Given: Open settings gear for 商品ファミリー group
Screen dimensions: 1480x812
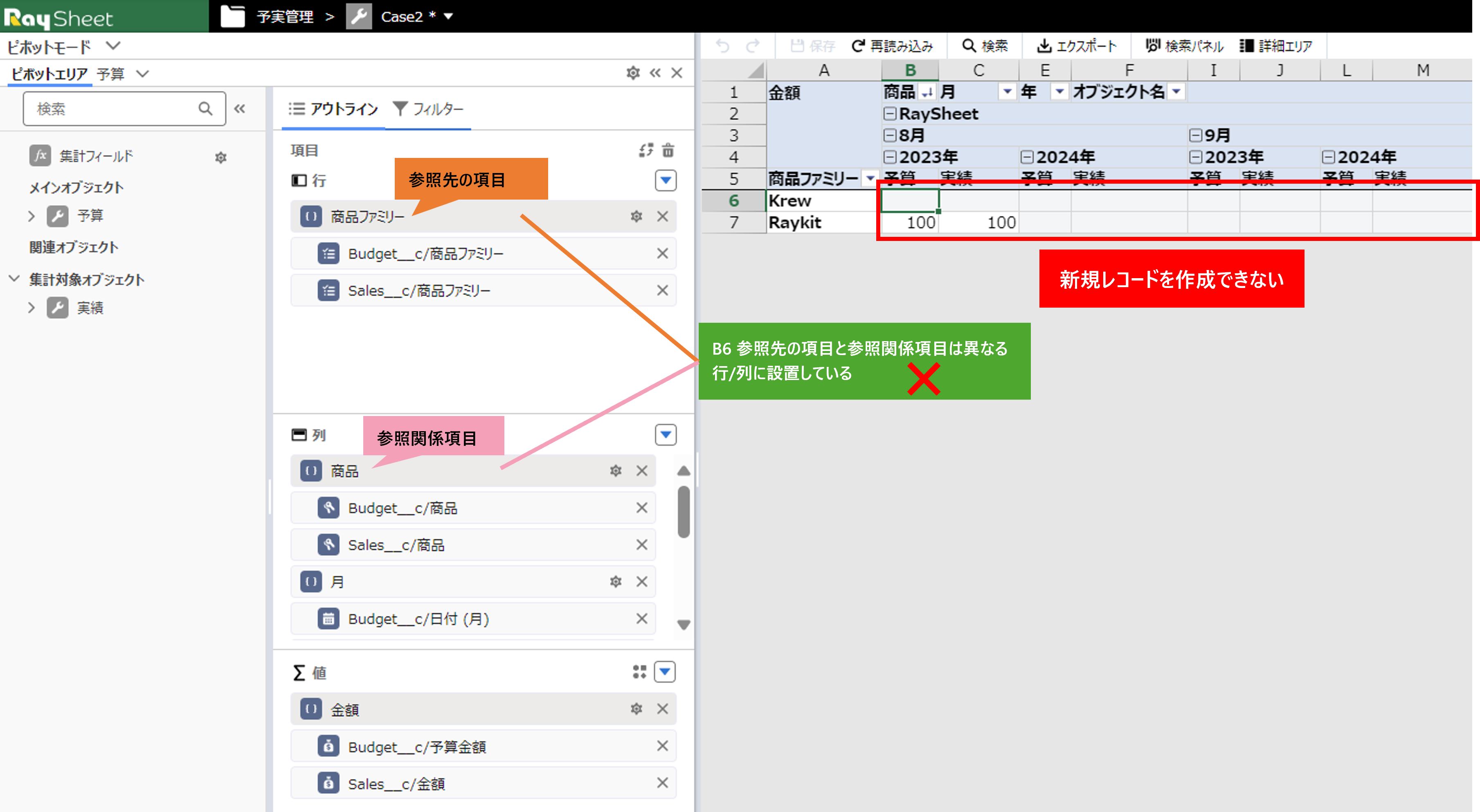Looking at the screenshot, I should [x=636, y=217].
